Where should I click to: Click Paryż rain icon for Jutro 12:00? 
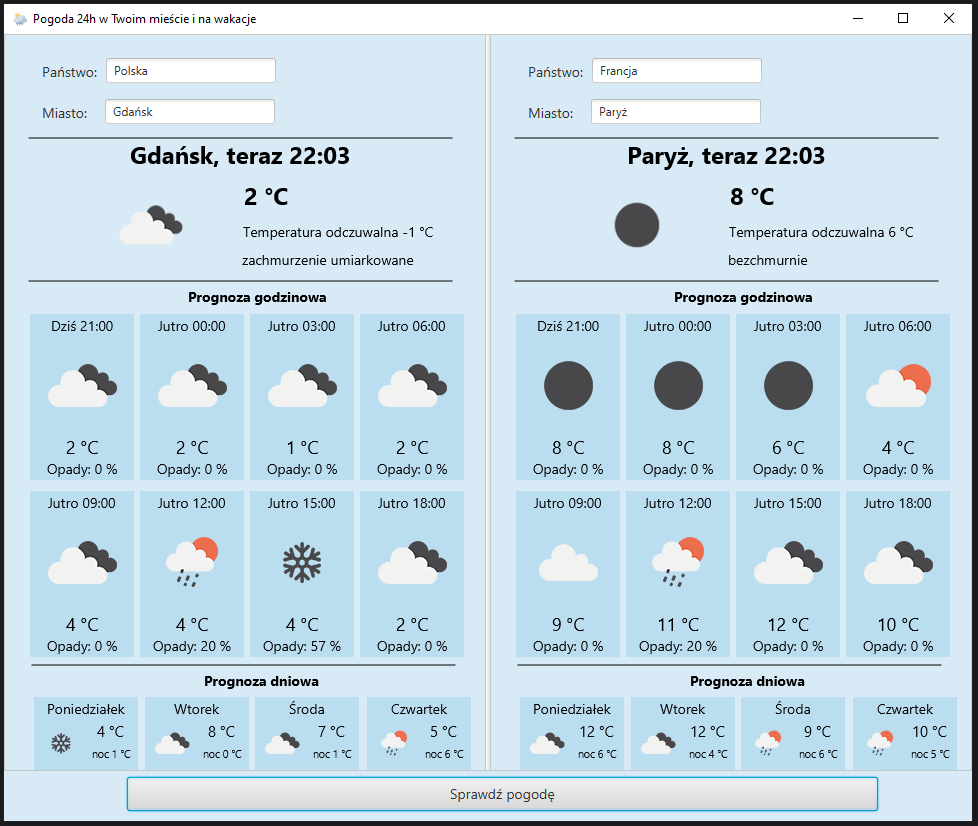click(x=678, y=562)
